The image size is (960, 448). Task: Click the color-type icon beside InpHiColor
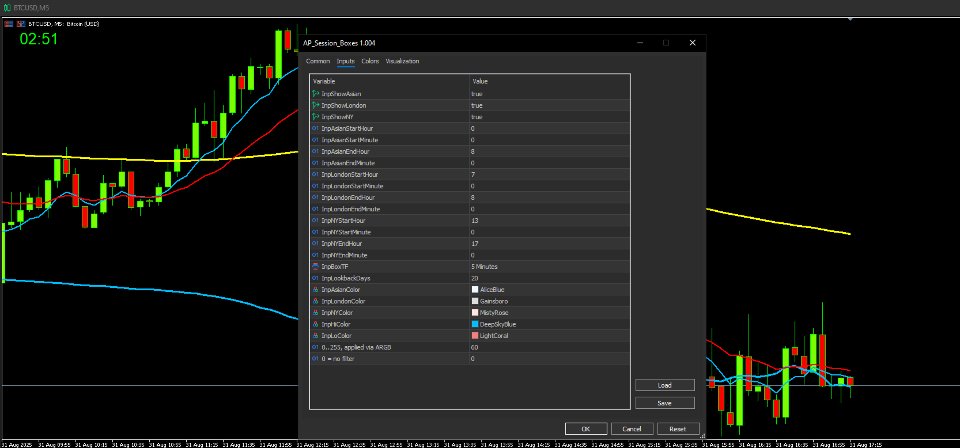pyautogui.click(x=316, y=324)
